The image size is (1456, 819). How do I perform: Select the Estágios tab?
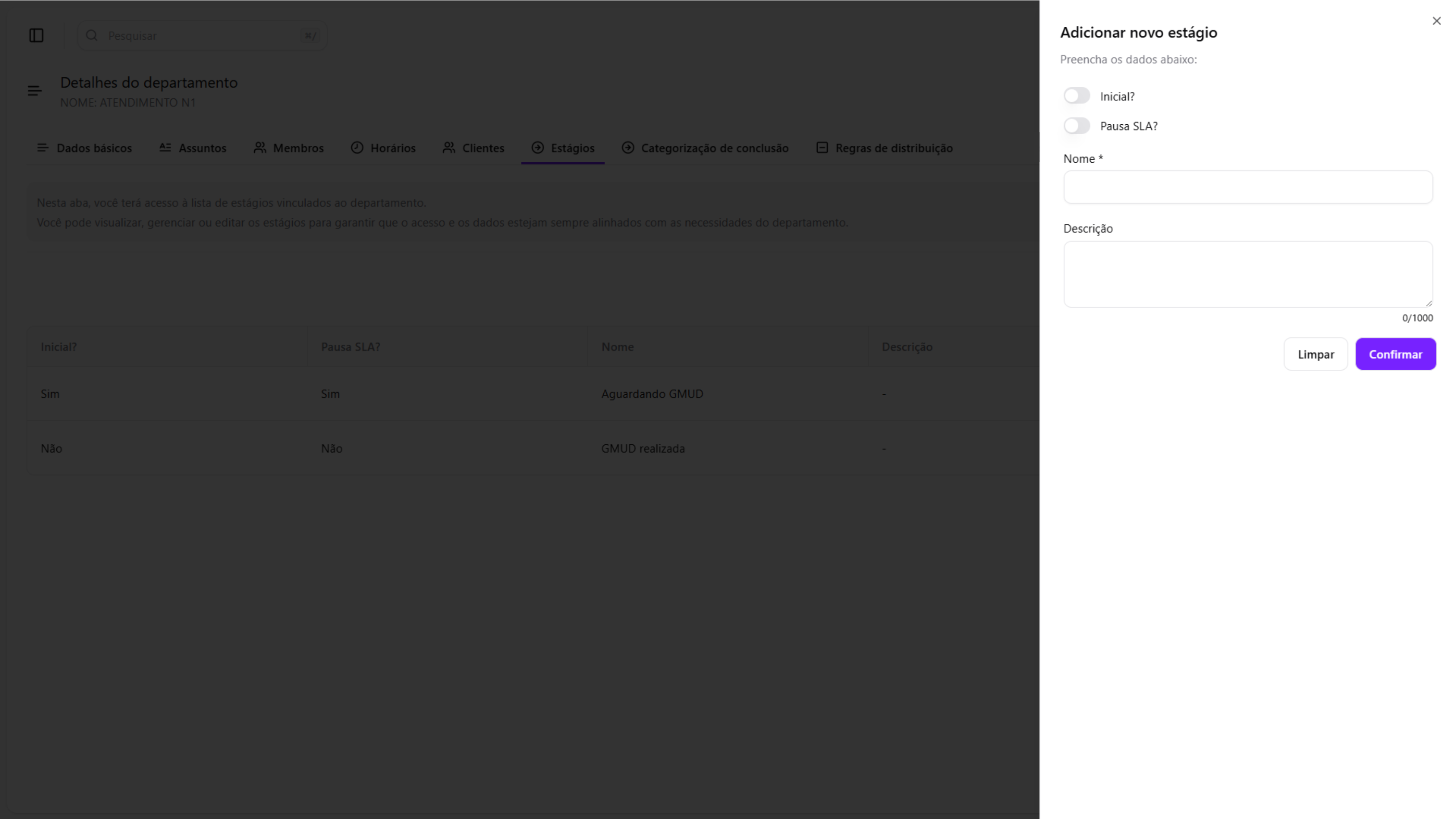[x=572, y=148]
